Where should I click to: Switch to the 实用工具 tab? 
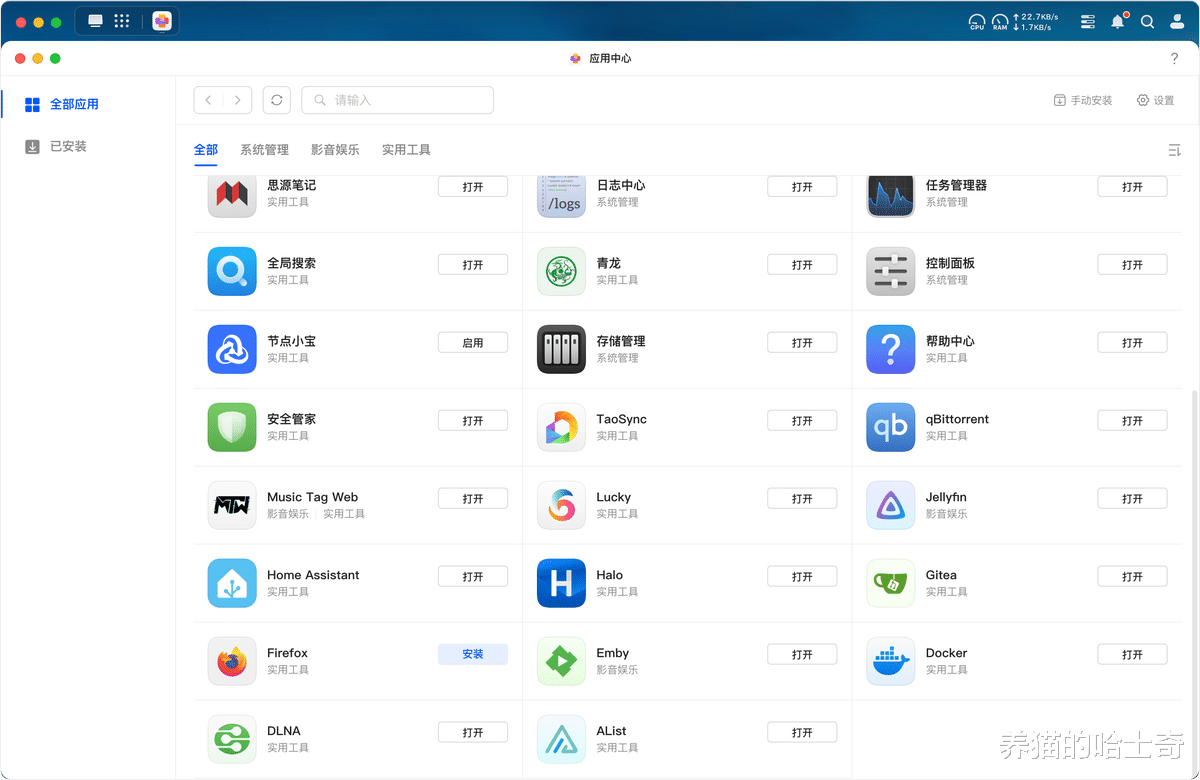406,150
